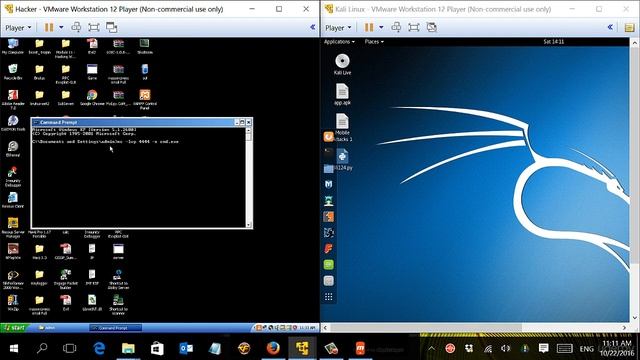Show hidden system tray icons
Image resolution: width=640 pixels, height=360 pixels.
[431, 348]
